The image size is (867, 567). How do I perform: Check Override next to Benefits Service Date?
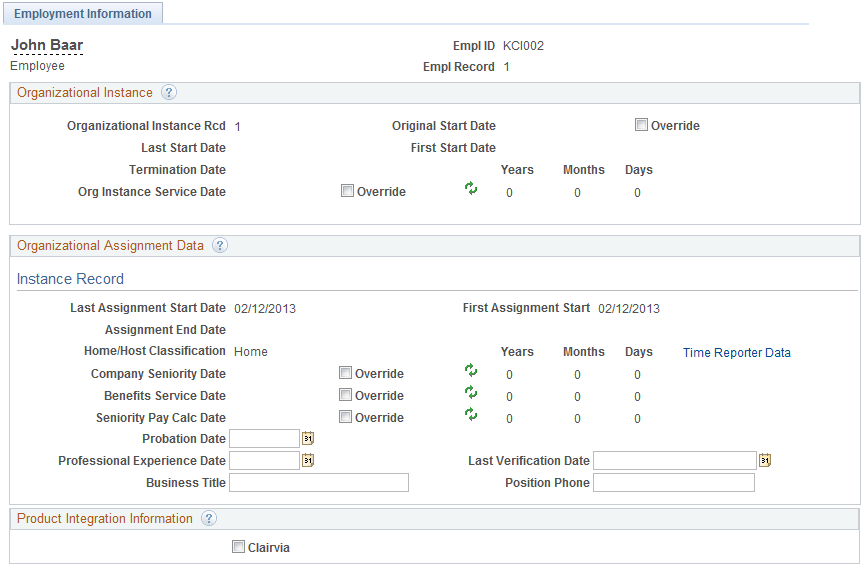[x=345, y=395]
